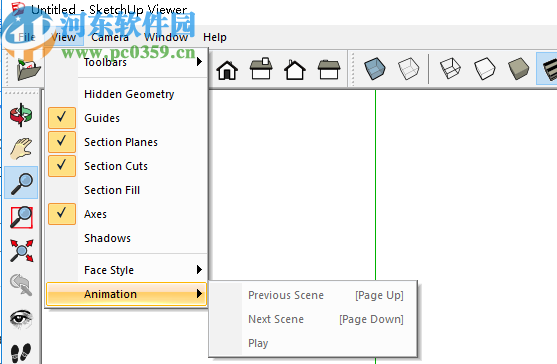Switch to top view house icon
This screenshot has width=557, height=364.
click(x=261, y=69)
